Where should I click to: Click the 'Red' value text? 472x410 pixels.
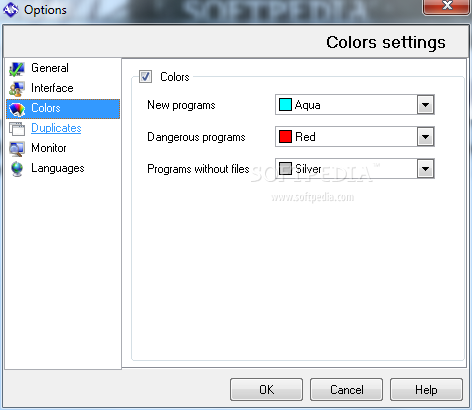[305, 137]
